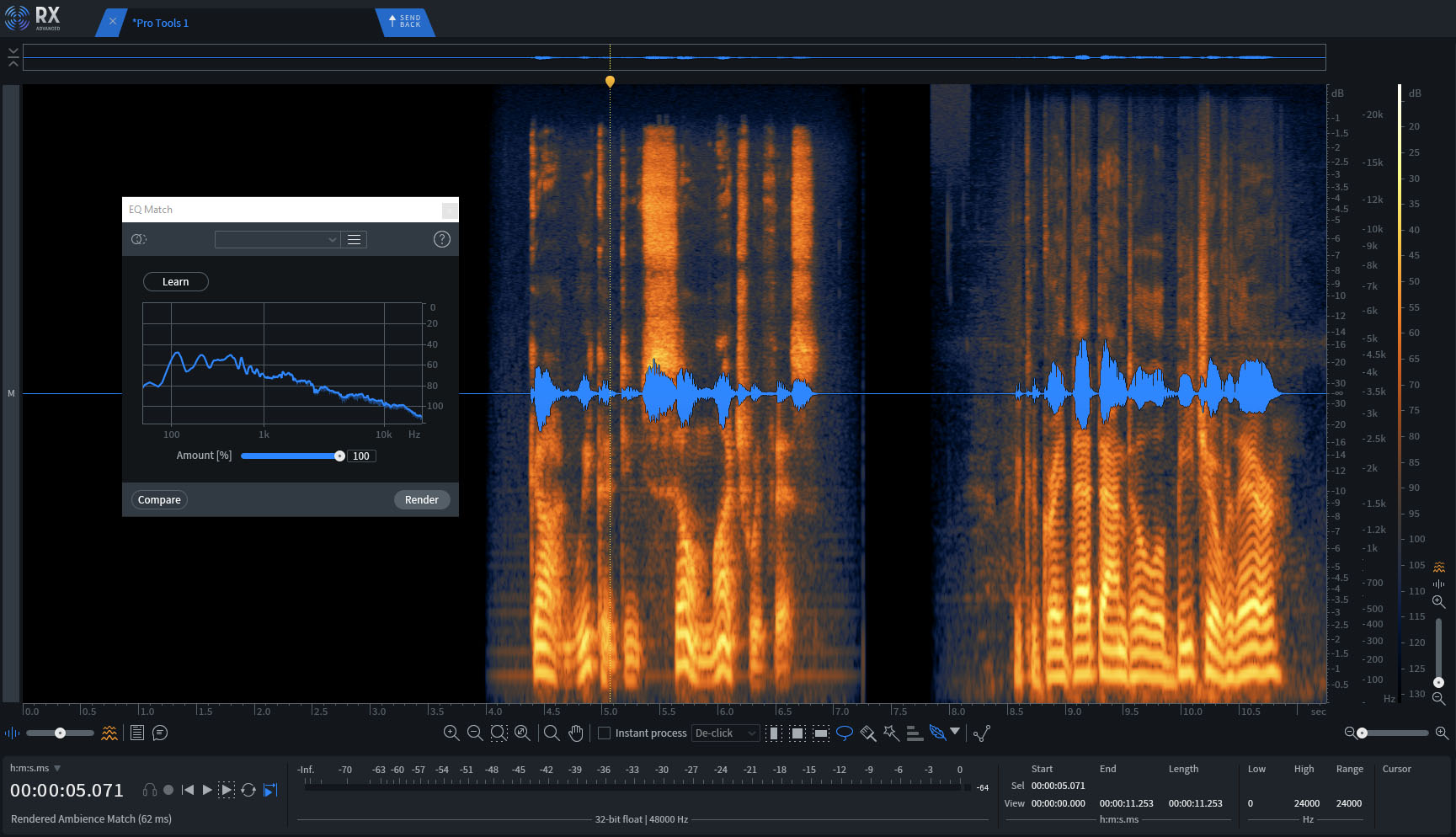This screenshot has width=1456, height=837.
Task: Select the harmonics selection tool
Action: coord(915,733)
